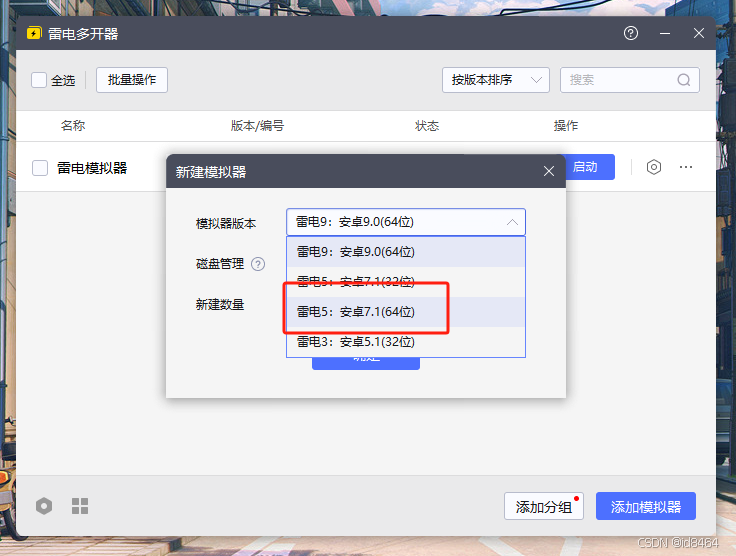Click the 批量操作 button
This screenshot has height=556, width=736.
pos(132,80)
